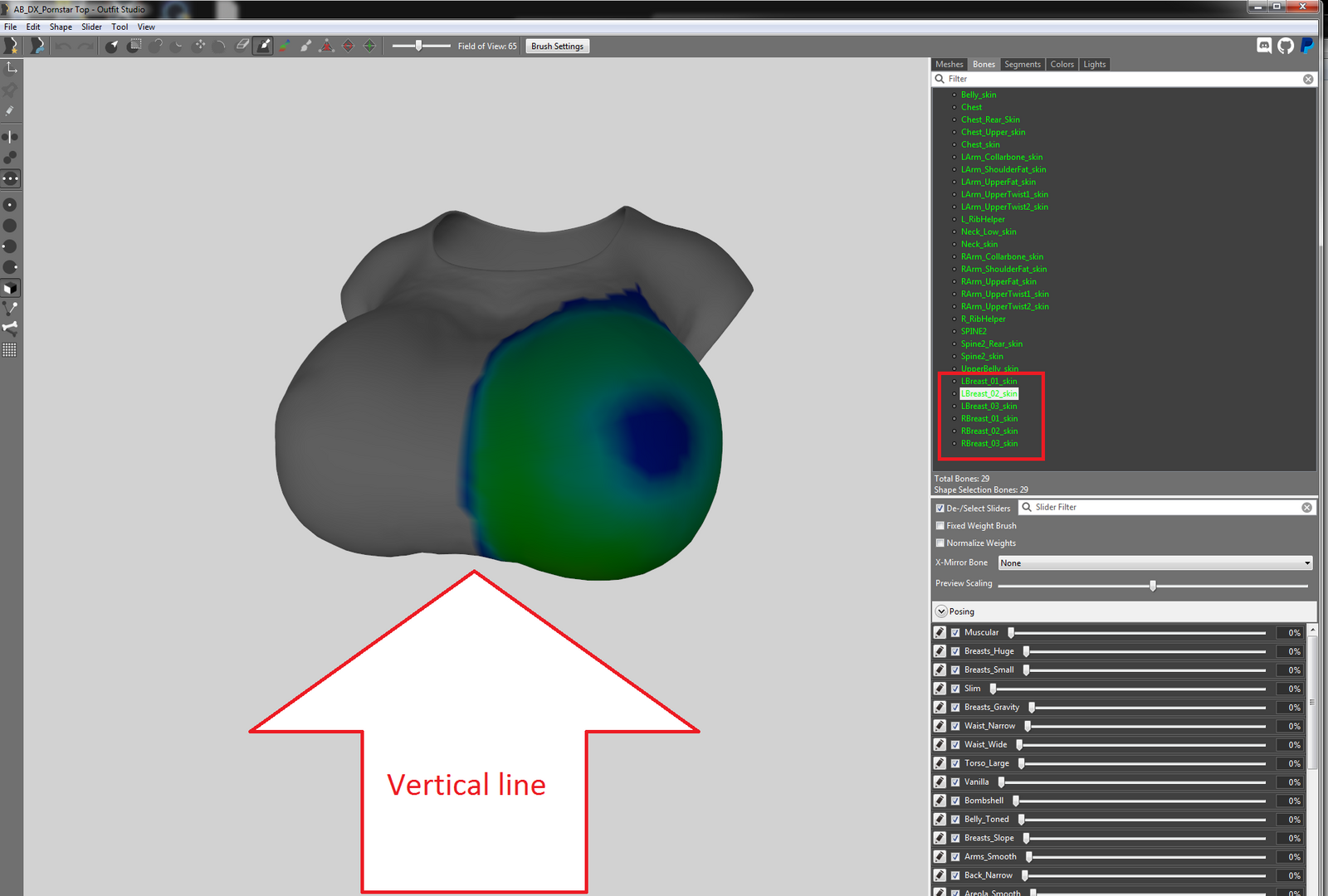Open the GitHub link icon

tap(1286, 46)
